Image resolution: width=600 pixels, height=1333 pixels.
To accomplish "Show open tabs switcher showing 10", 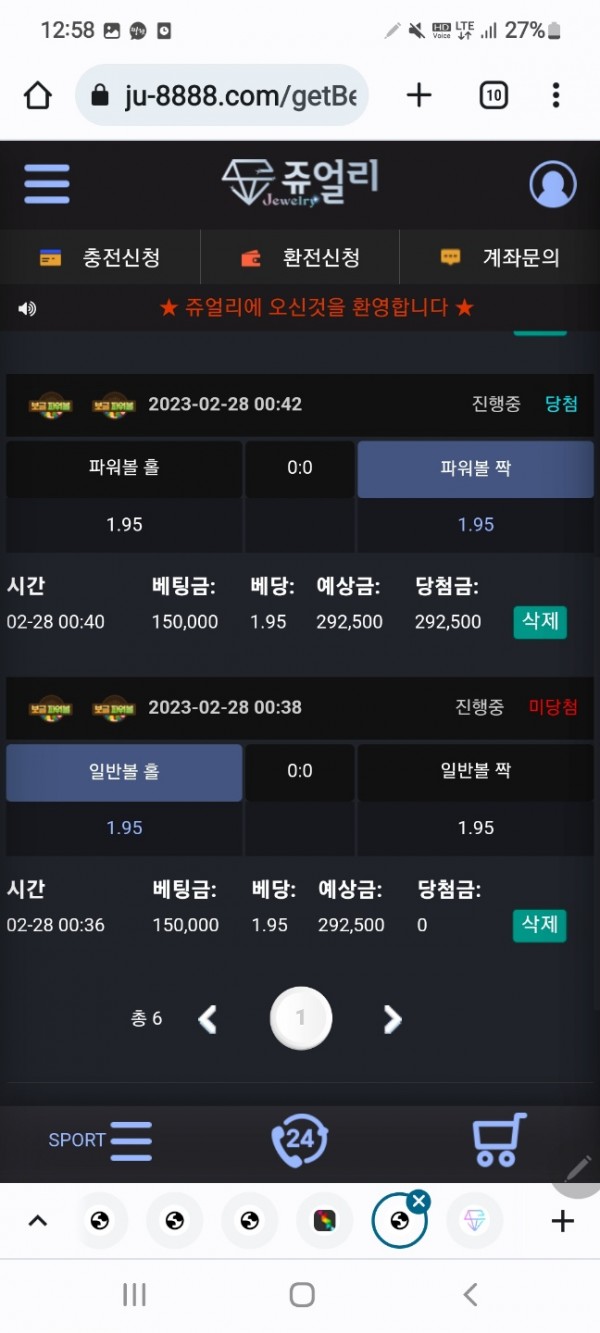I will click(x=493, y=95).
